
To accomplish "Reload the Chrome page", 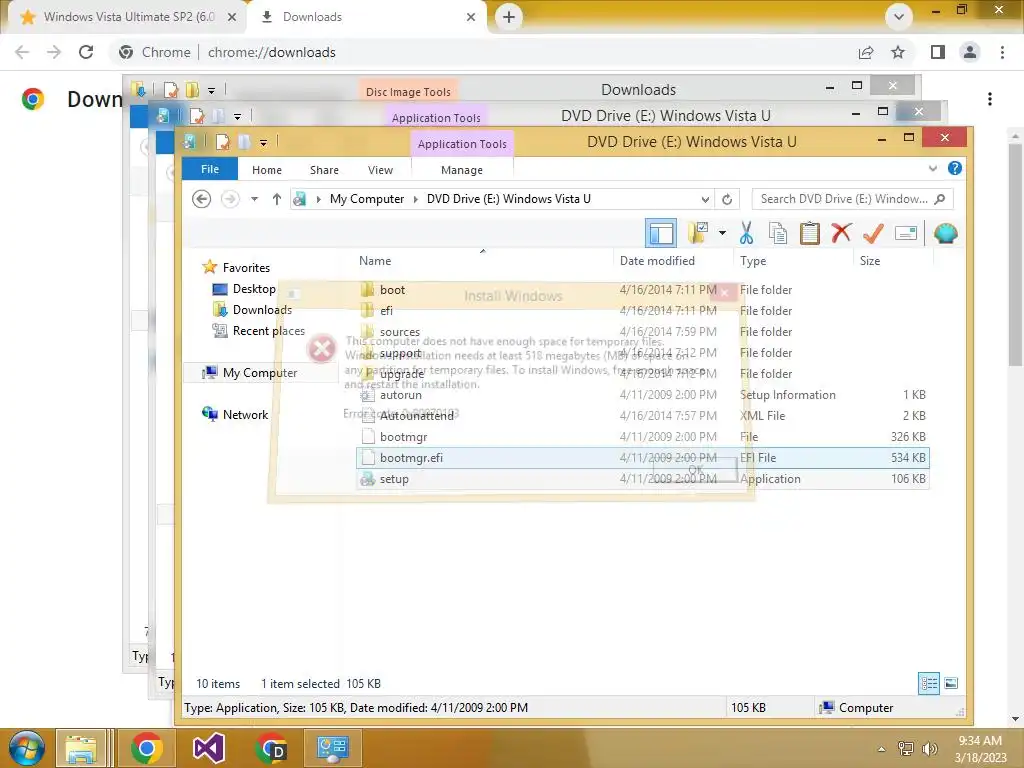I will tap(86, 52).
